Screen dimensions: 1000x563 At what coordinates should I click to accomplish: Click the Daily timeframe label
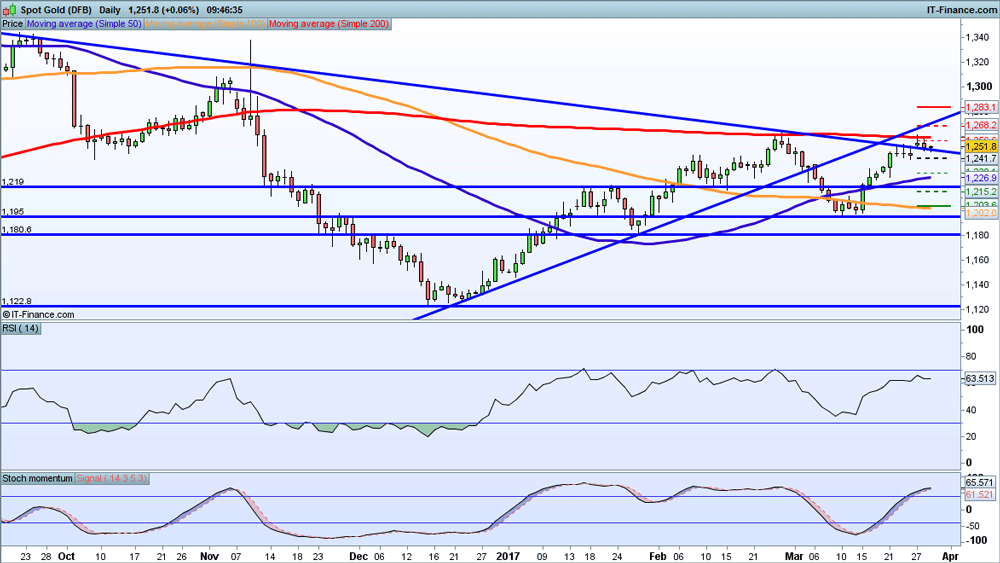(x=110, y=10)
